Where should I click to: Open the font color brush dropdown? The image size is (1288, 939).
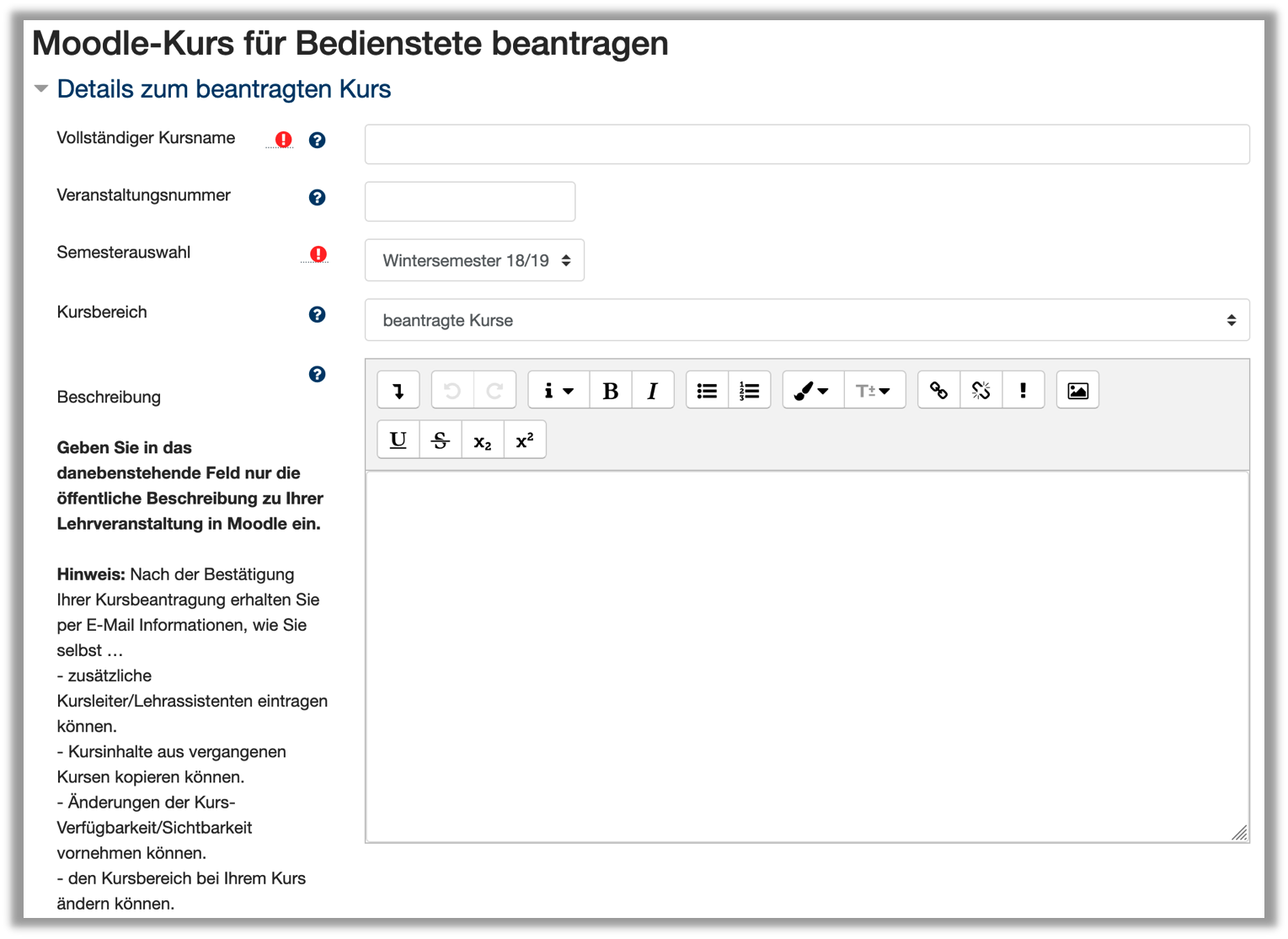pyautogui.click(x=812, y=391)
